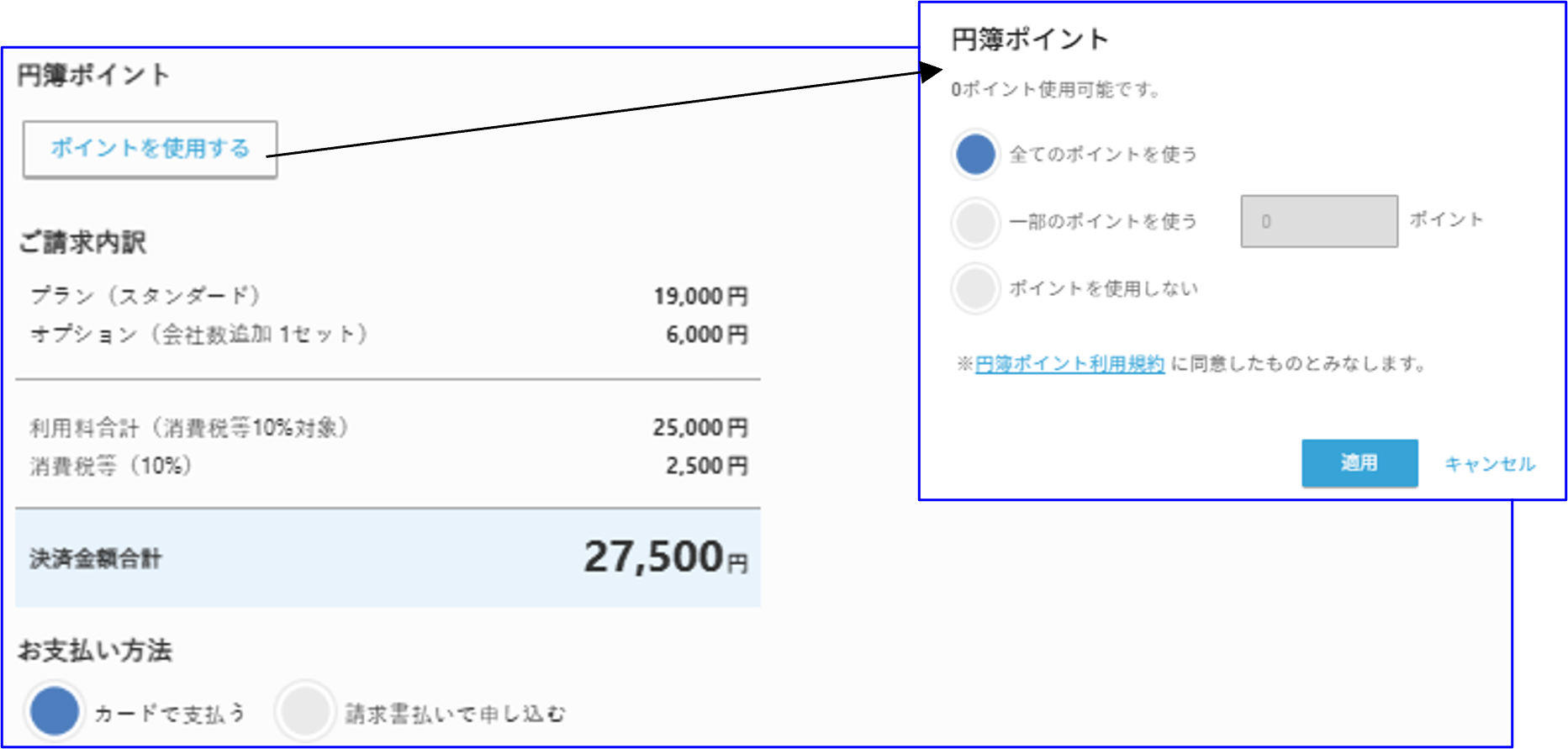
Task: Click the ポイント label beside the input
Action: pos(1447,220)
